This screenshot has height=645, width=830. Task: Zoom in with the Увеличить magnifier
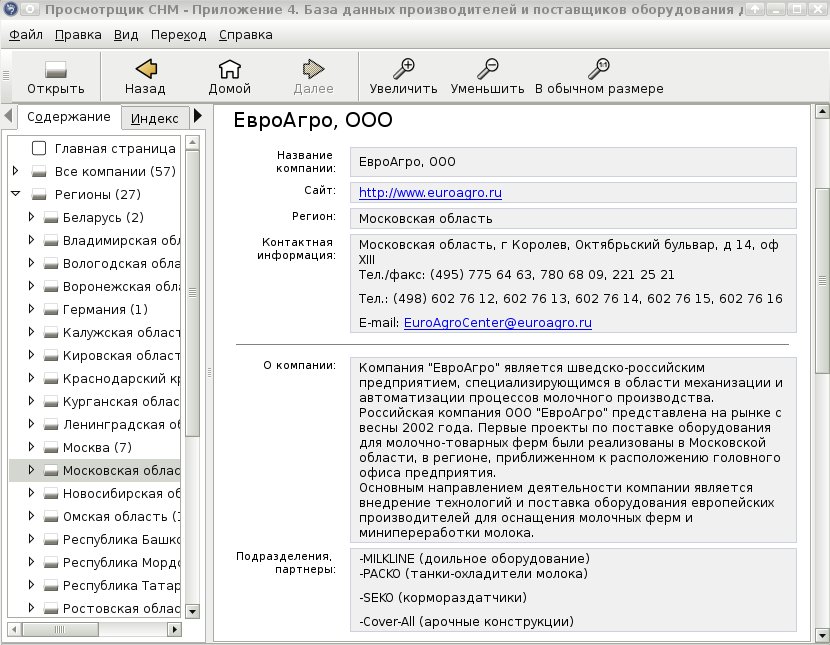[x=403, y=69]
